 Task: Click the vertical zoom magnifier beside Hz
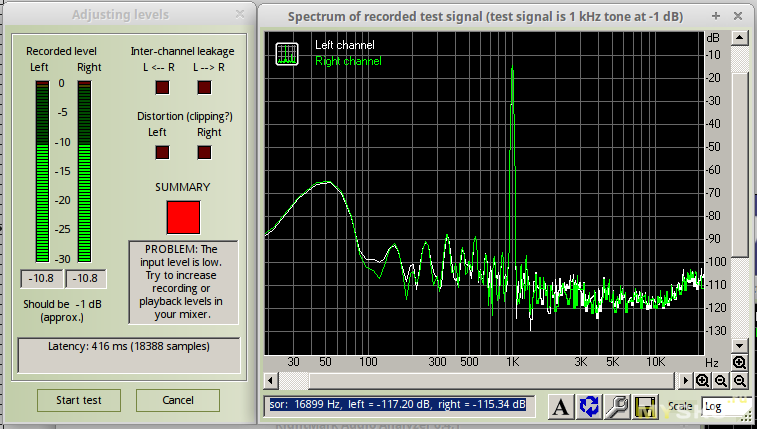pyautogui.click(x=740, y=362)
